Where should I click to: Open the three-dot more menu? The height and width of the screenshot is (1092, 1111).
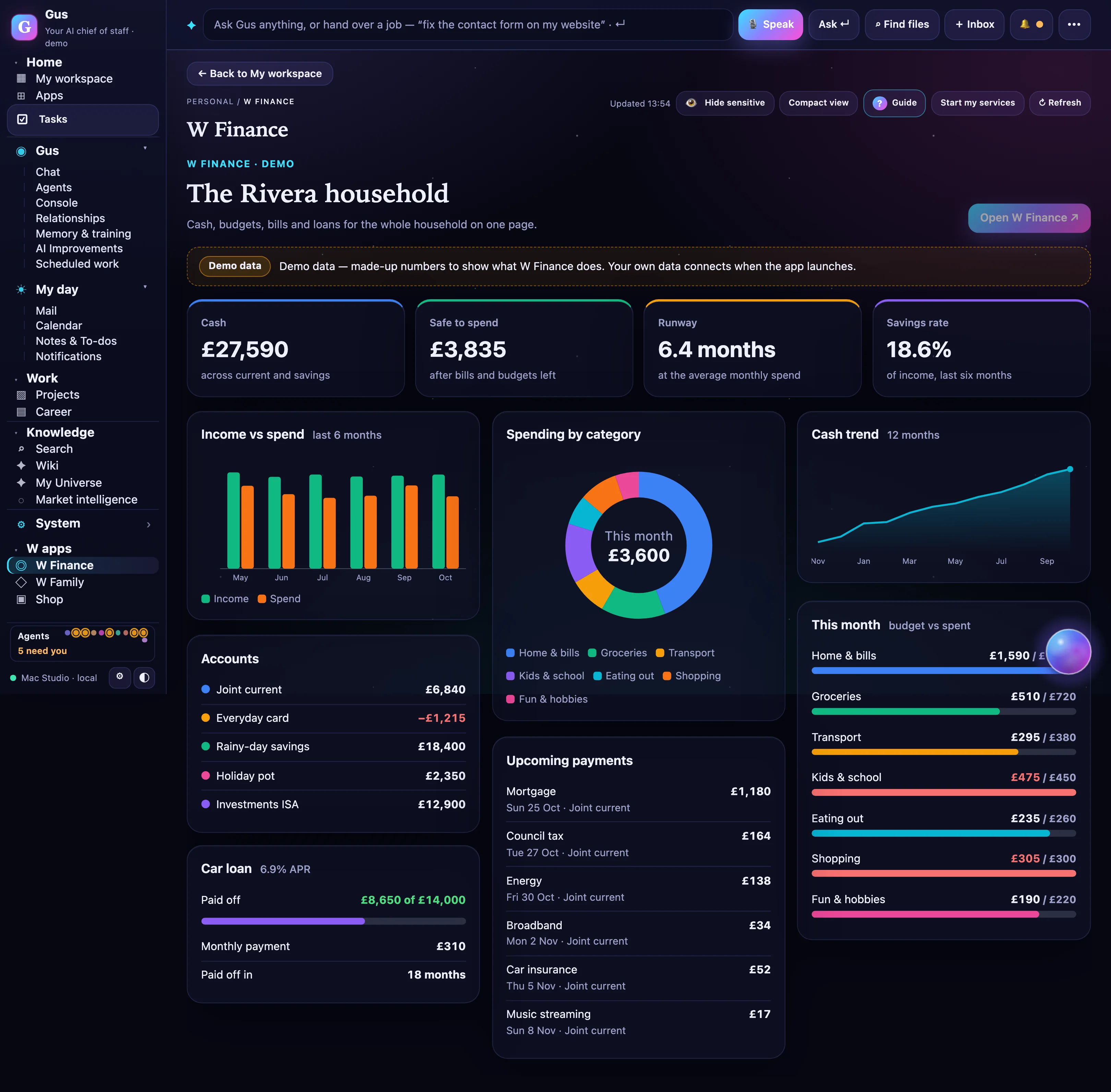pos(1074,25)
